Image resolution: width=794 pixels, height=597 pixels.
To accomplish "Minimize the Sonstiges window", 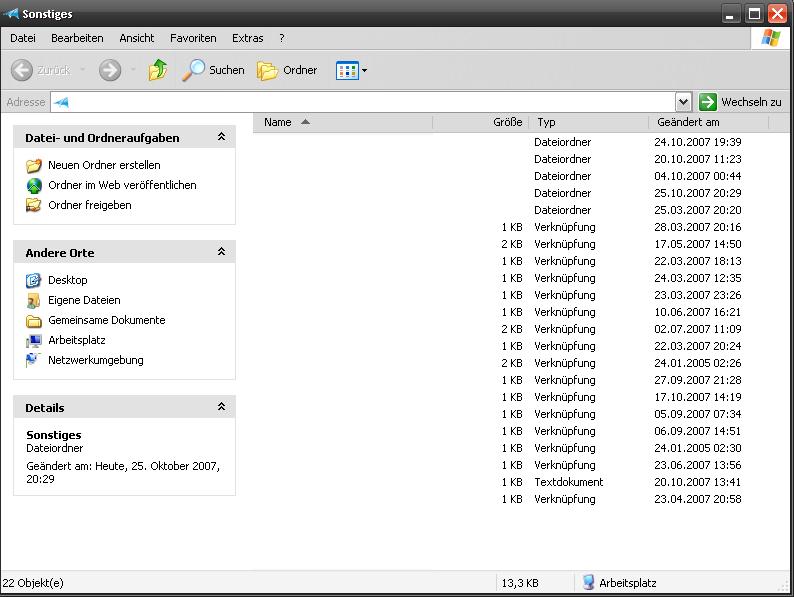I will [x=731, y=14].
